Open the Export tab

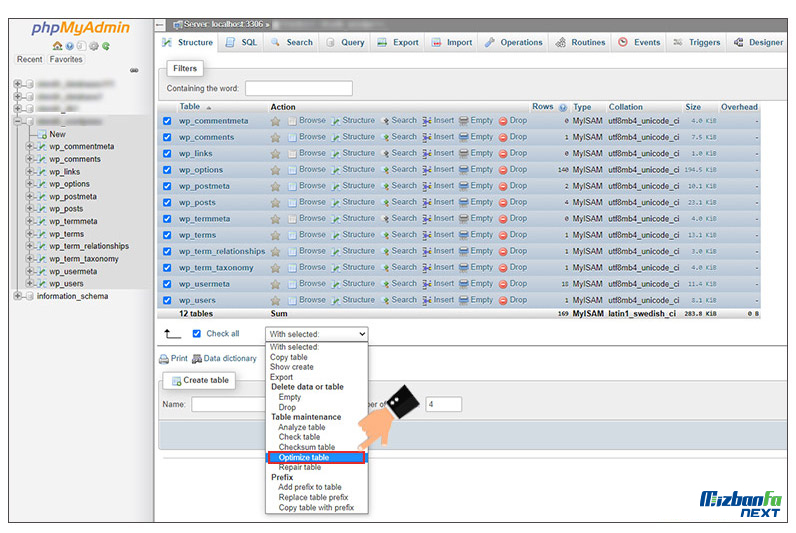398,43
